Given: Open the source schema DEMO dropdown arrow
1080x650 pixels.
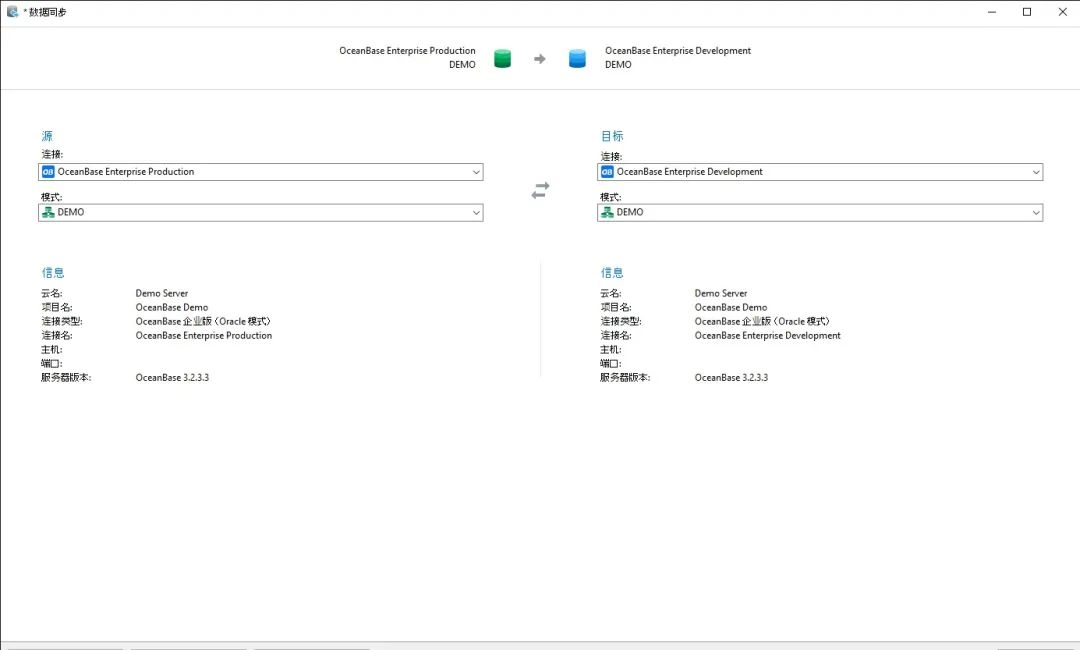Looking at the screenshot, I should pyautogui.click(x=476, y=213).
